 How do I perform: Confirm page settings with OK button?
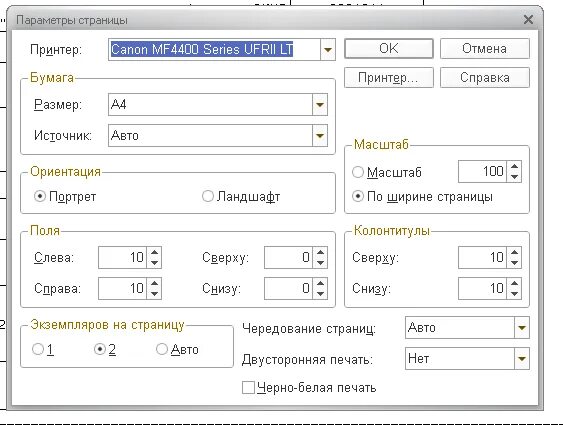coord(389,48)
